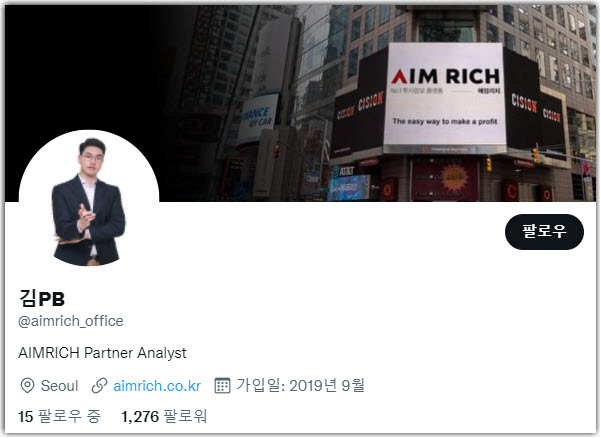
Task: Click the red A logo on the billboard
Action: 399,76
